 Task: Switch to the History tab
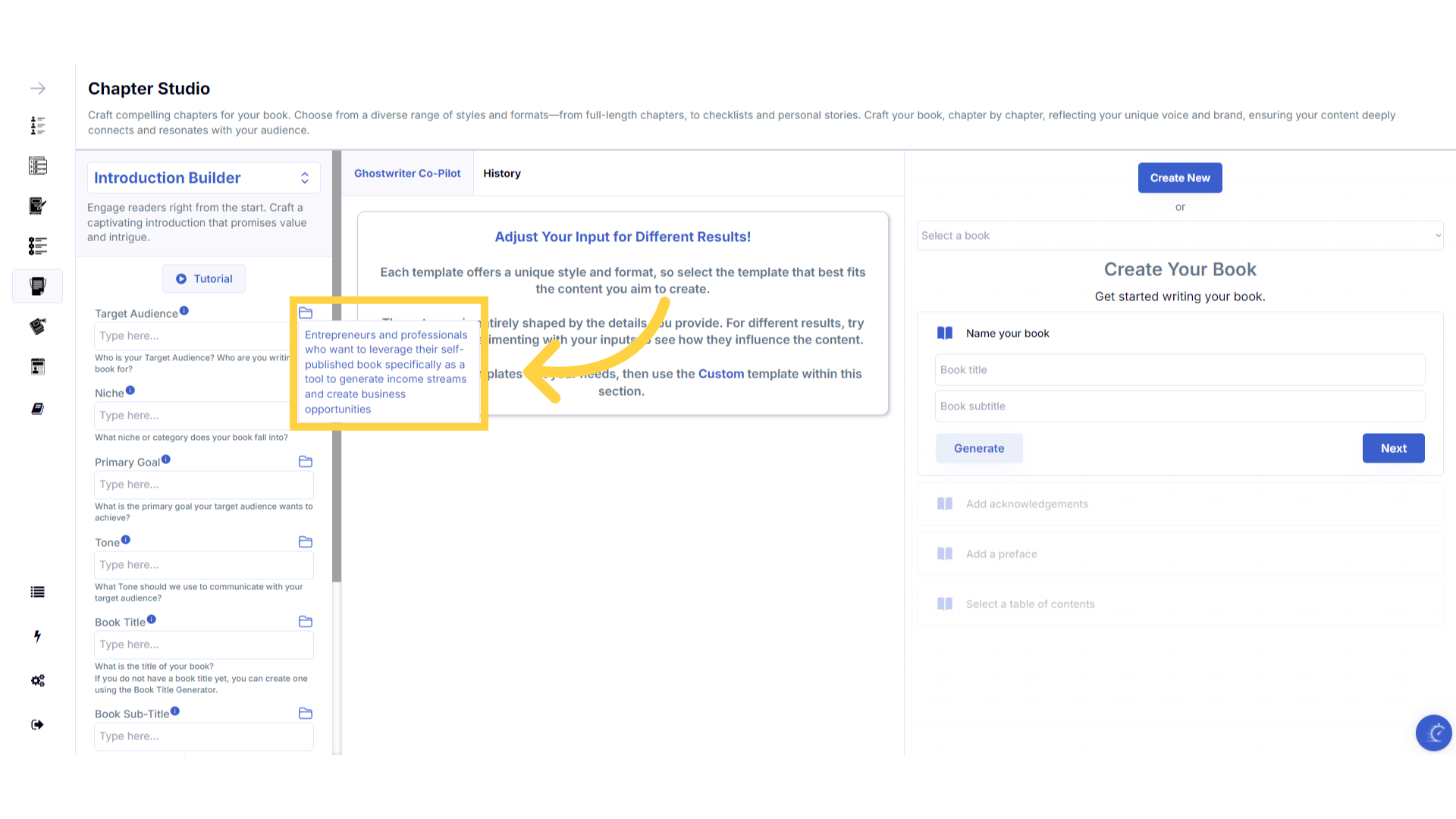(501, 174)
